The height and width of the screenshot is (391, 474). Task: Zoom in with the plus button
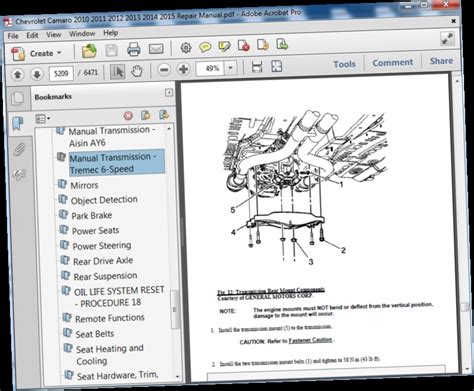[184, 69]
